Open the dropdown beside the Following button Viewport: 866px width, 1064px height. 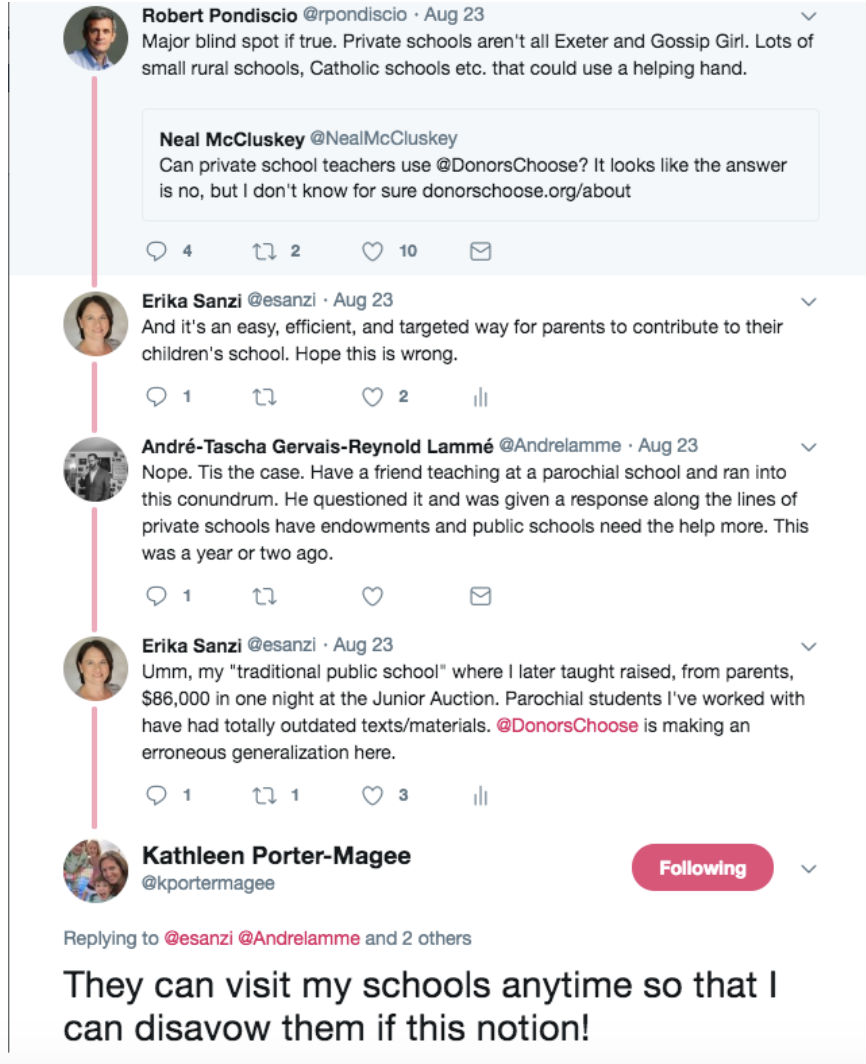click(x=810, y=868)
